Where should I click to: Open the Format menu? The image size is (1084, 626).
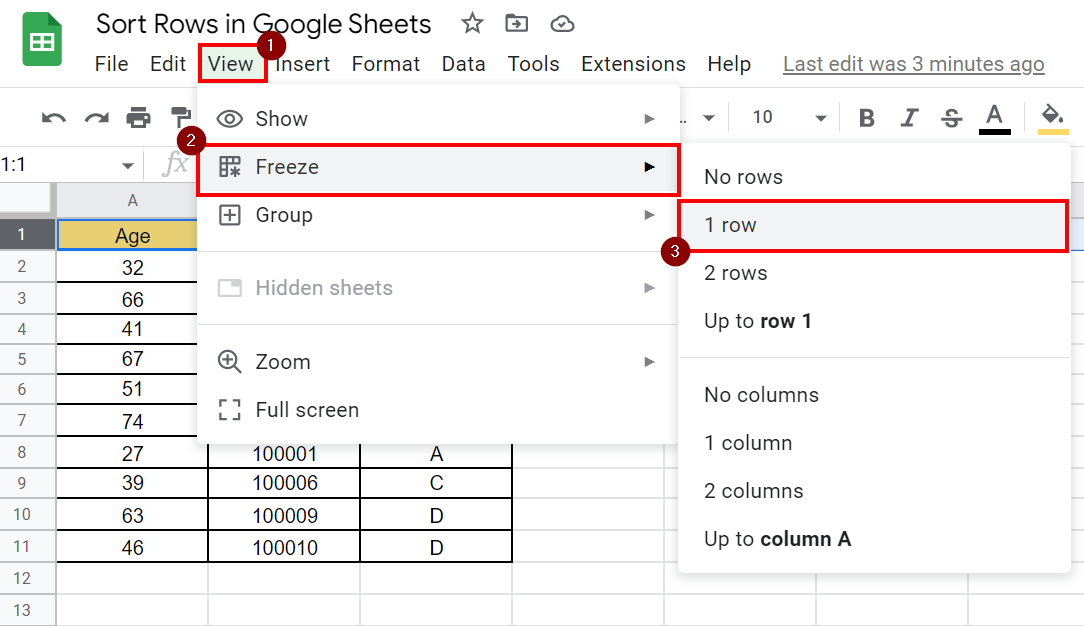pos(385,64)
